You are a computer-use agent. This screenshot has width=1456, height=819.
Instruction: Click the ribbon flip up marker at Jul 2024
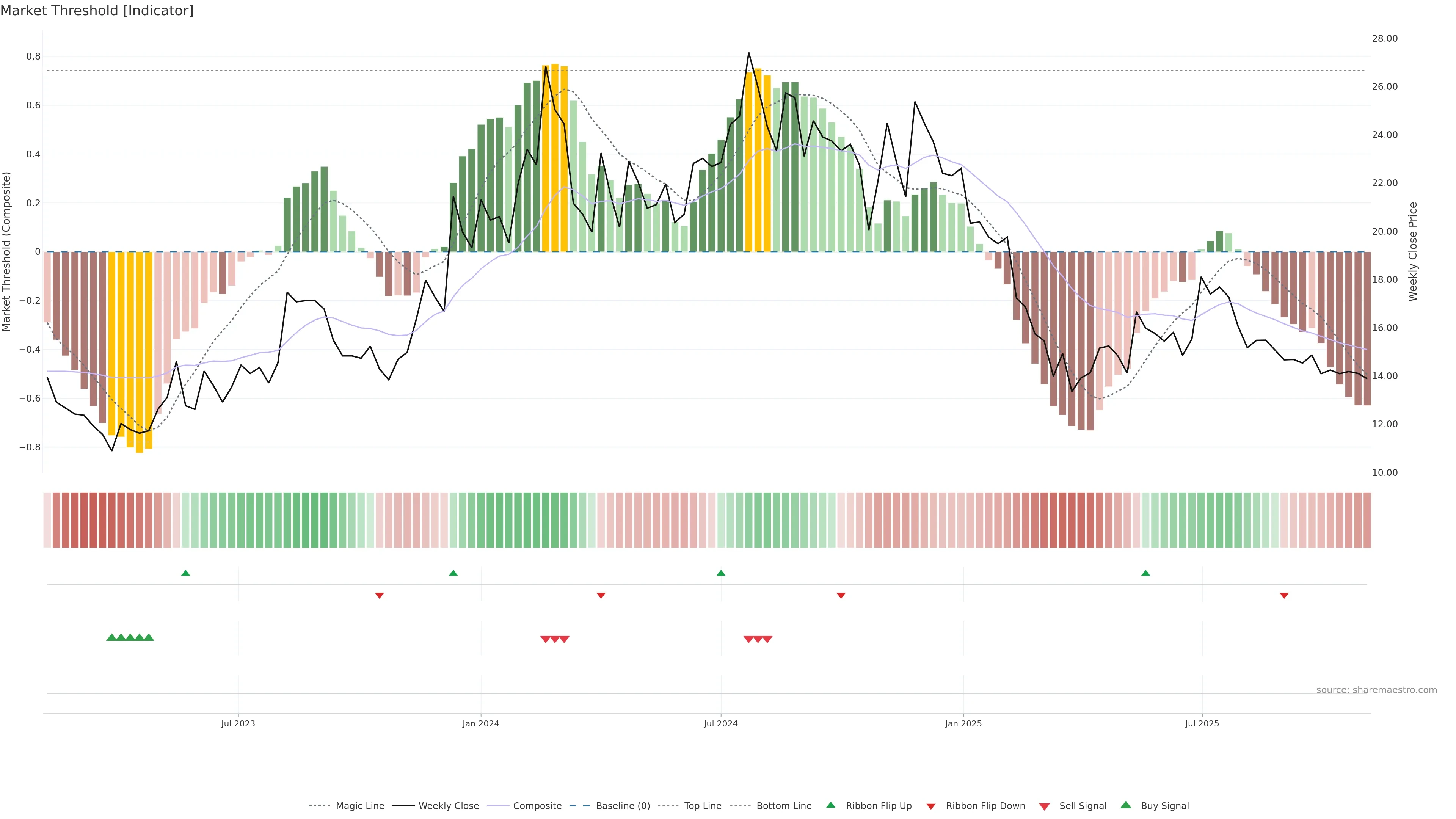point(721,573)
